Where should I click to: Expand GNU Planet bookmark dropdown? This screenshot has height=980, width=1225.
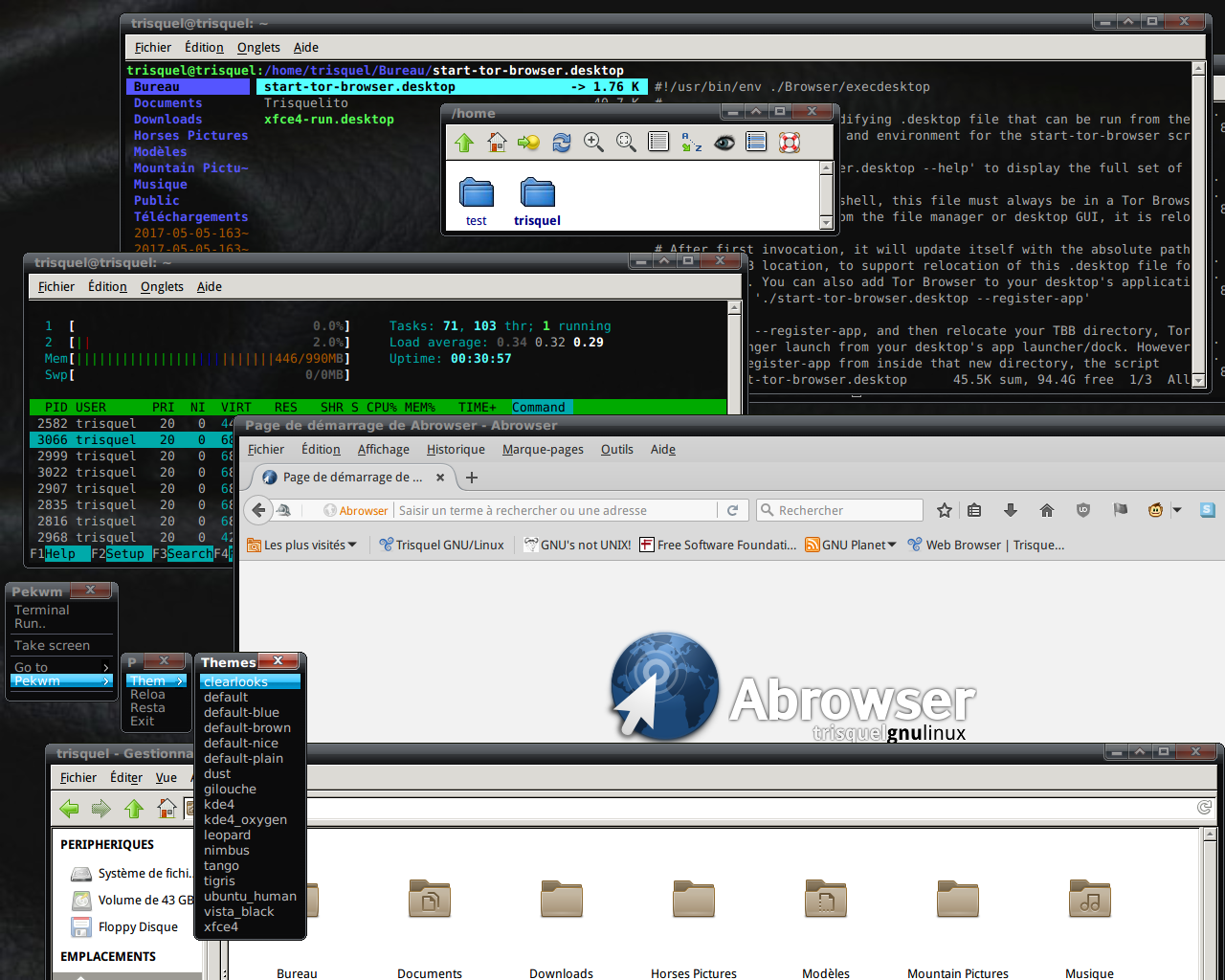tap(851, 545)
